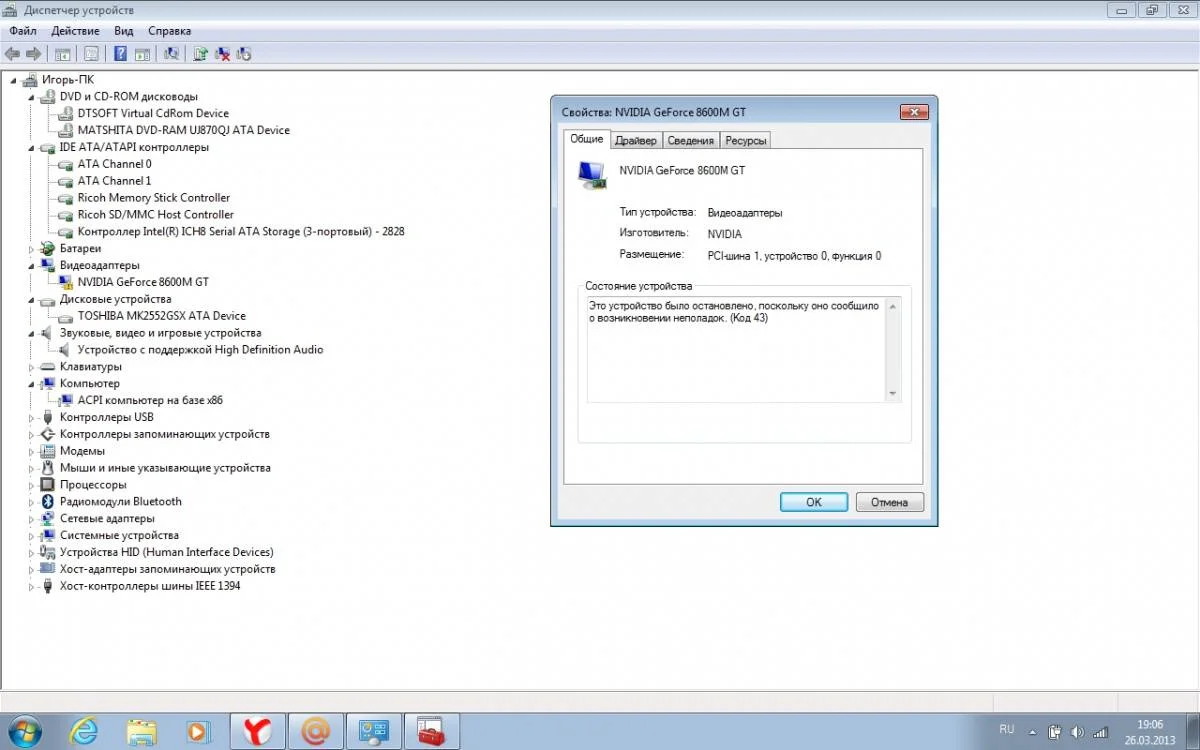Switch to the Ресурсы tab
1200x750 pixels.
tap(745, 141)
